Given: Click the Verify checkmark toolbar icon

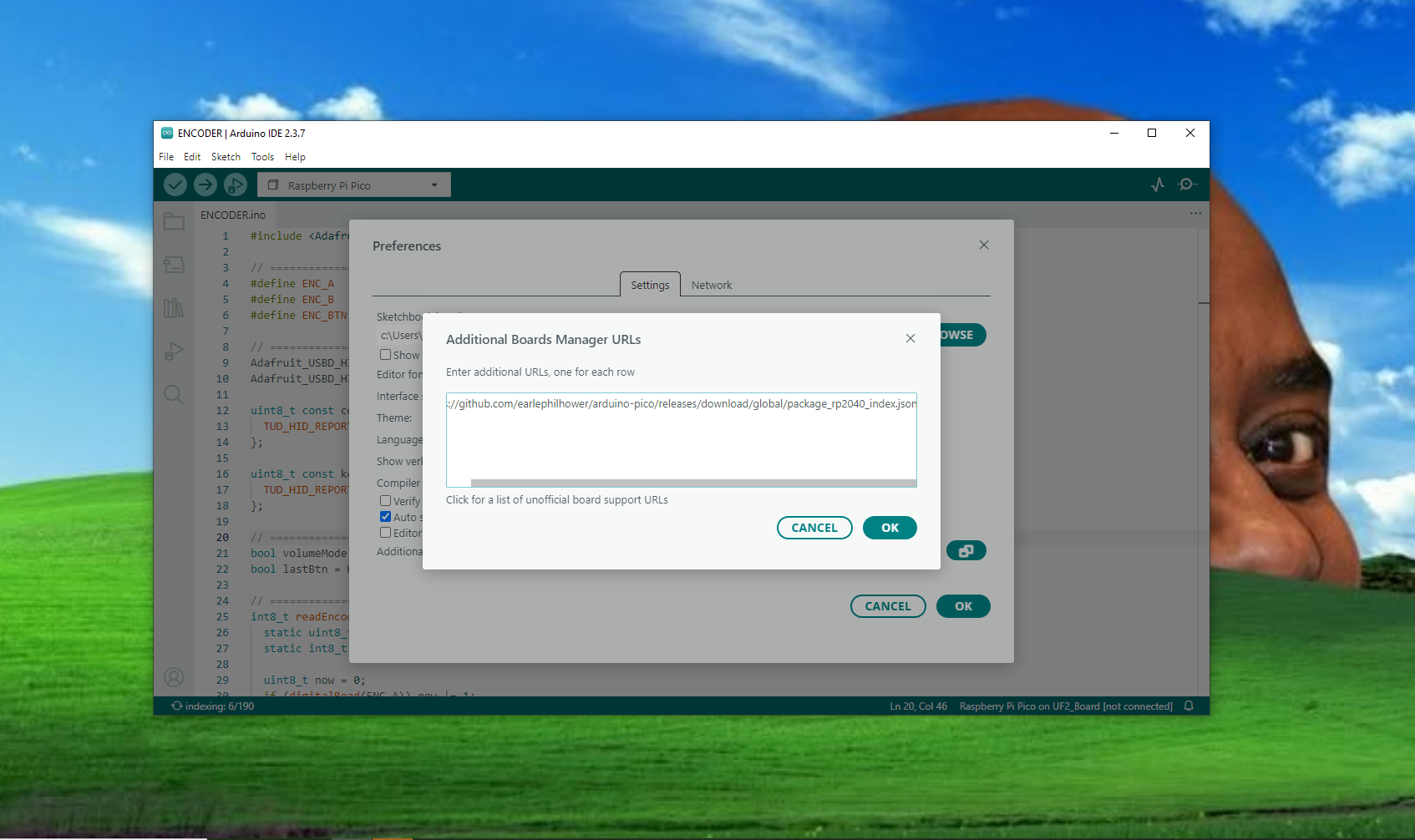Looking at the screenshot, I should tap(175, 185).
